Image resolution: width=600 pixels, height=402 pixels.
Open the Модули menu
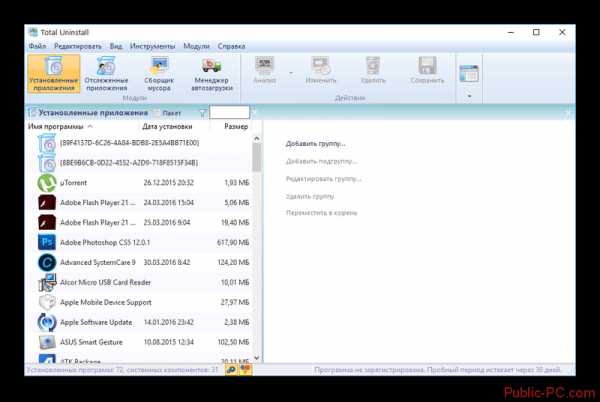pyautogui.click(x=196, y=46)
